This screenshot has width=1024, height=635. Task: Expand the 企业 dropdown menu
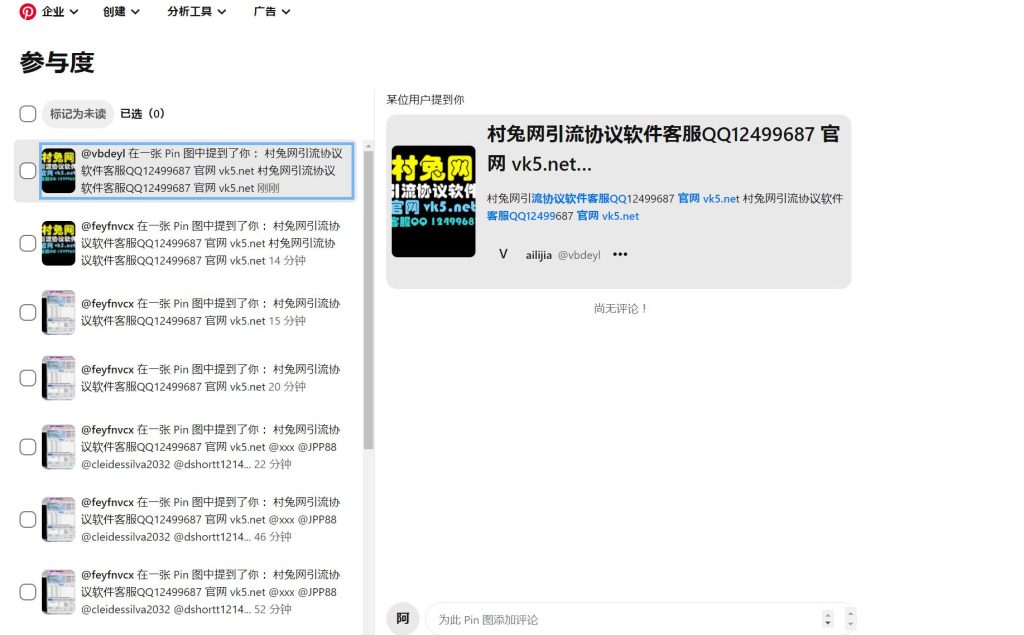[50, 11]
